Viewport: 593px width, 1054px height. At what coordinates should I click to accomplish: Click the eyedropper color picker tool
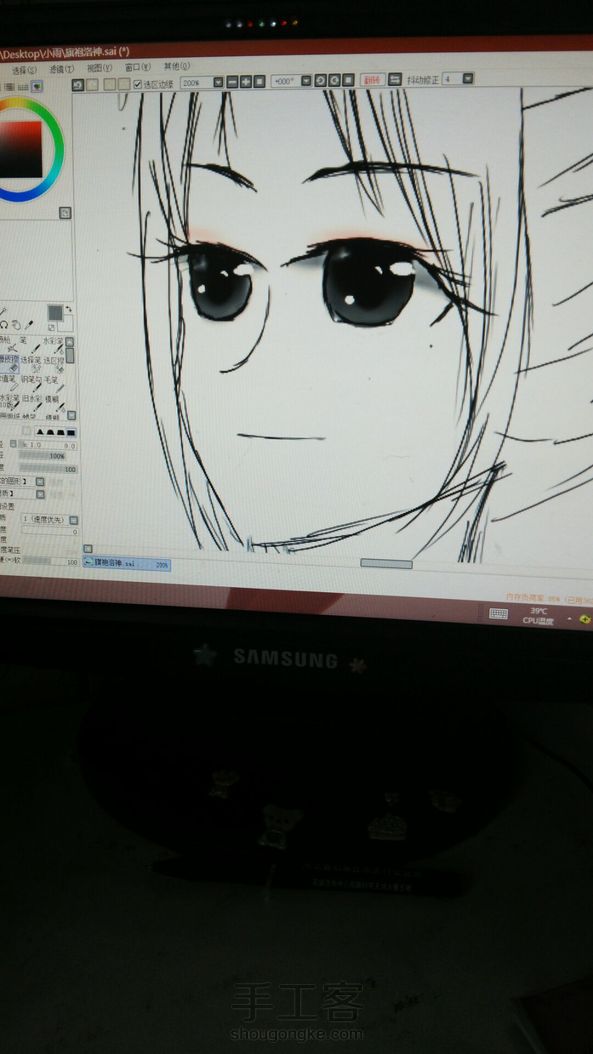pos(29,325)
